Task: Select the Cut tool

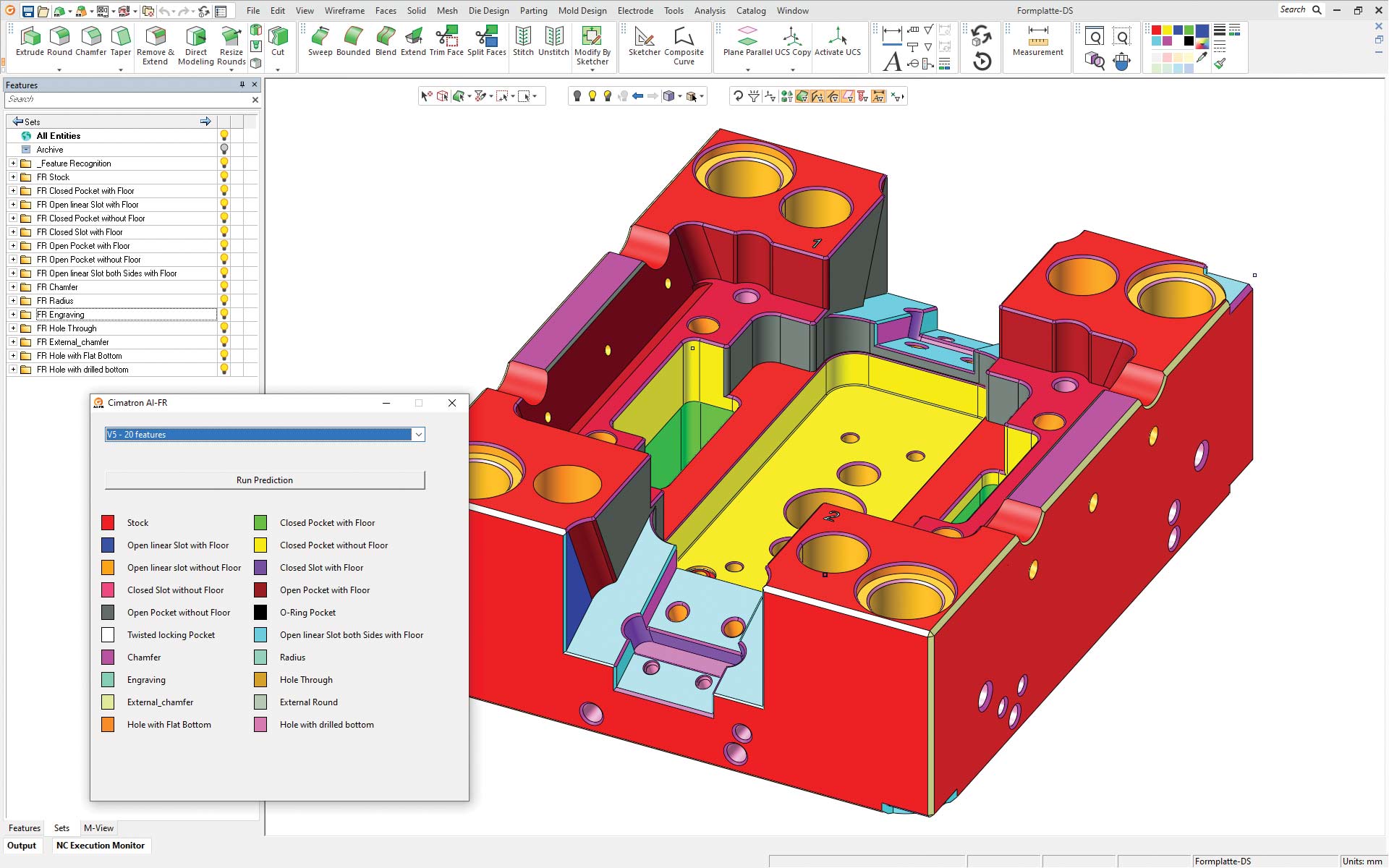Action: (278, 41)
